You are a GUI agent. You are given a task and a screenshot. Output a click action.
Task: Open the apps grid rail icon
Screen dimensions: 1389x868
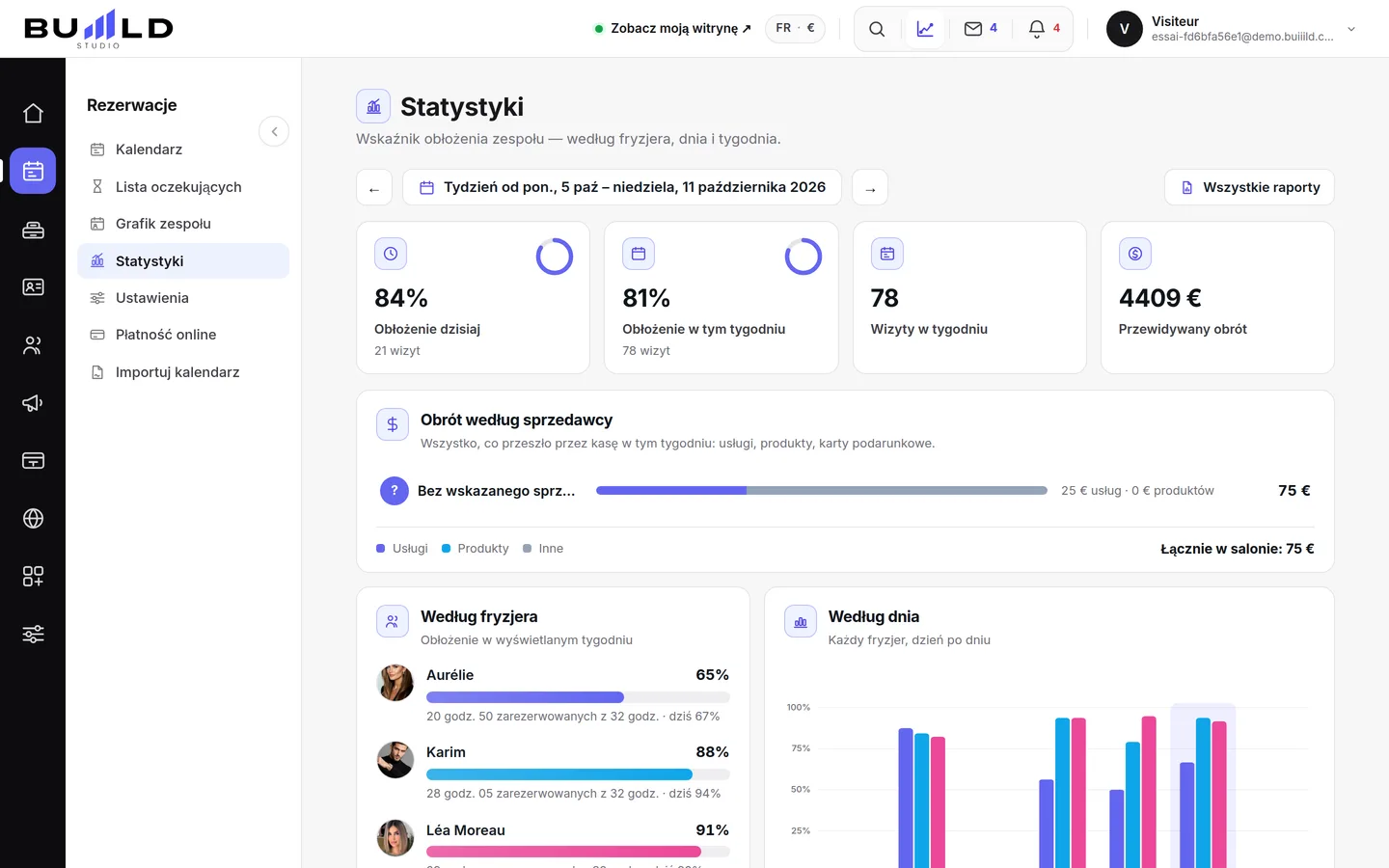[33, 577]
